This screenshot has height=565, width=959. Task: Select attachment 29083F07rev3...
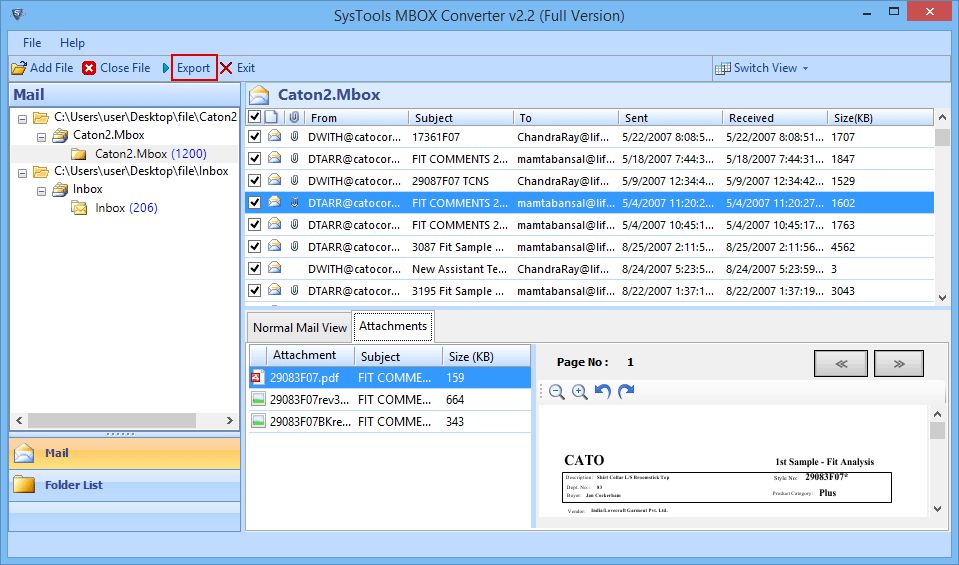[390, 400]
